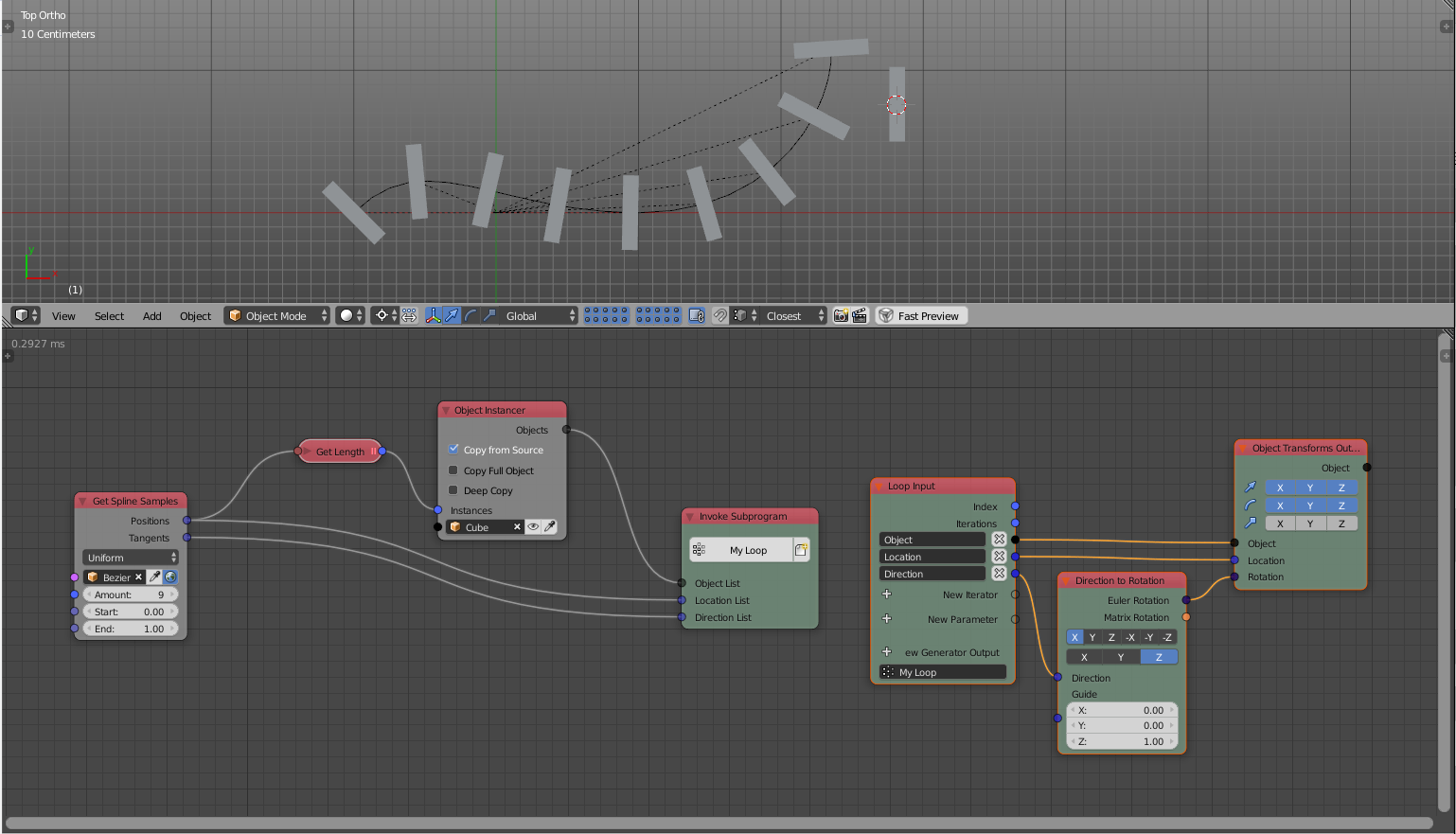Clear the Bezier object with X
The height and width of the screenshot is (834, 1456).
click(x=138, y=577)
